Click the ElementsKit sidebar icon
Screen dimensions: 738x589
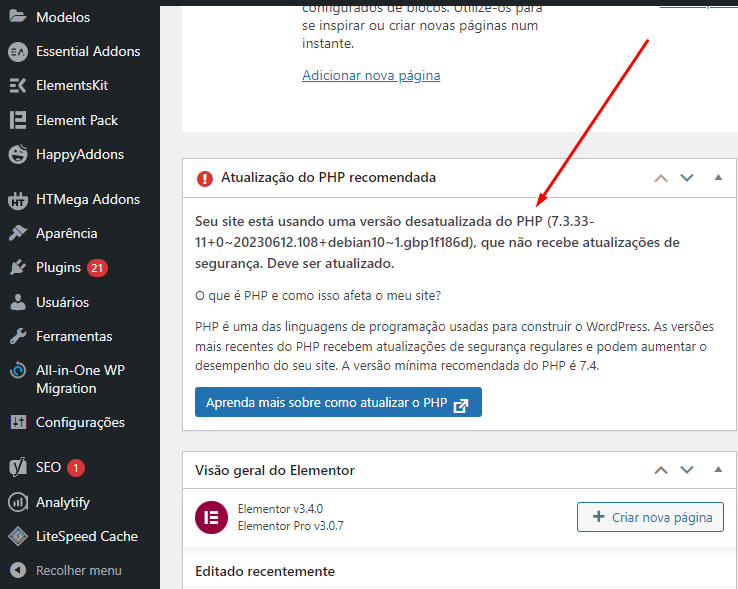(x=18, y=86)
